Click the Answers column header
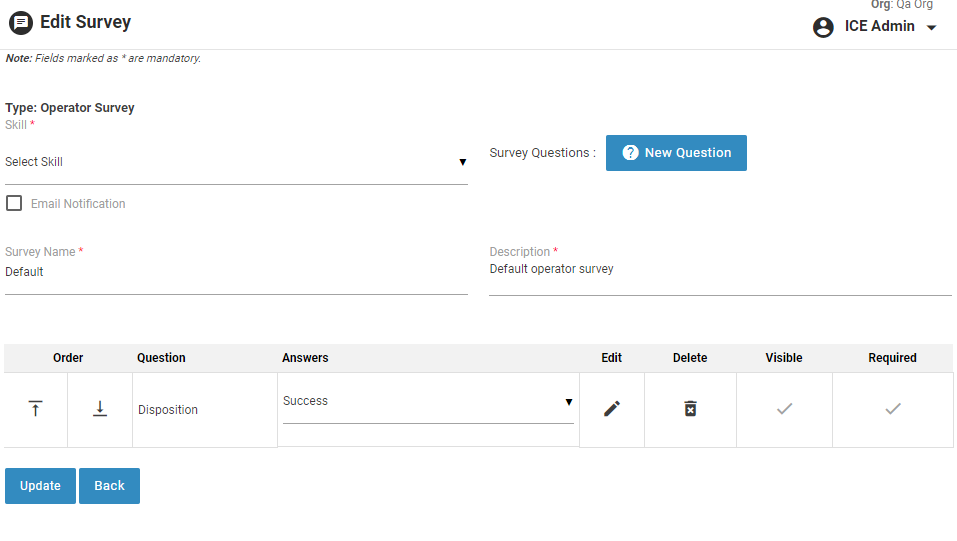The width and height of the screenshot is (957, 541). coord(305,358)
